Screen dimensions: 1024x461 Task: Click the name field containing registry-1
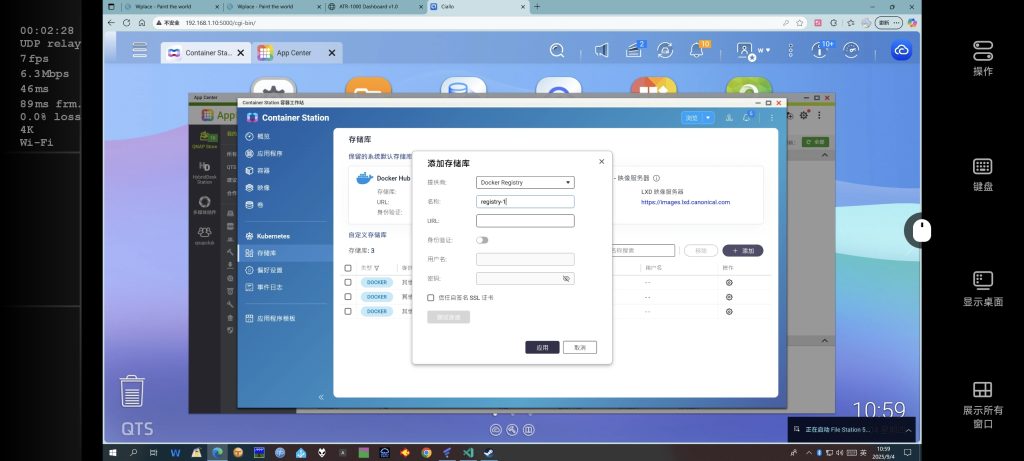pos(525,202)
